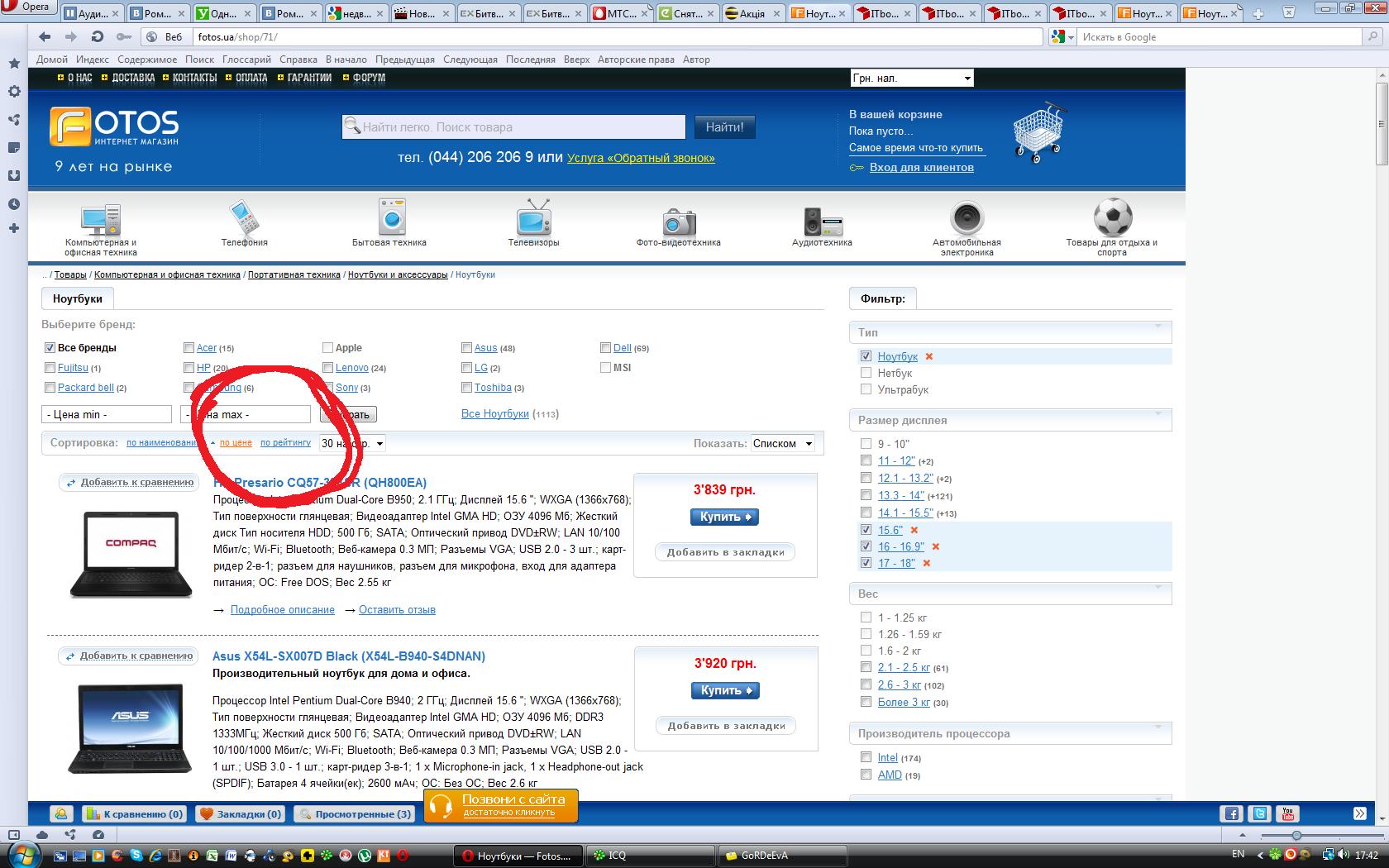Screen dimensions: 1389x868
Task: Open the Показать Списком view dropdown
Action: (783, 443)
